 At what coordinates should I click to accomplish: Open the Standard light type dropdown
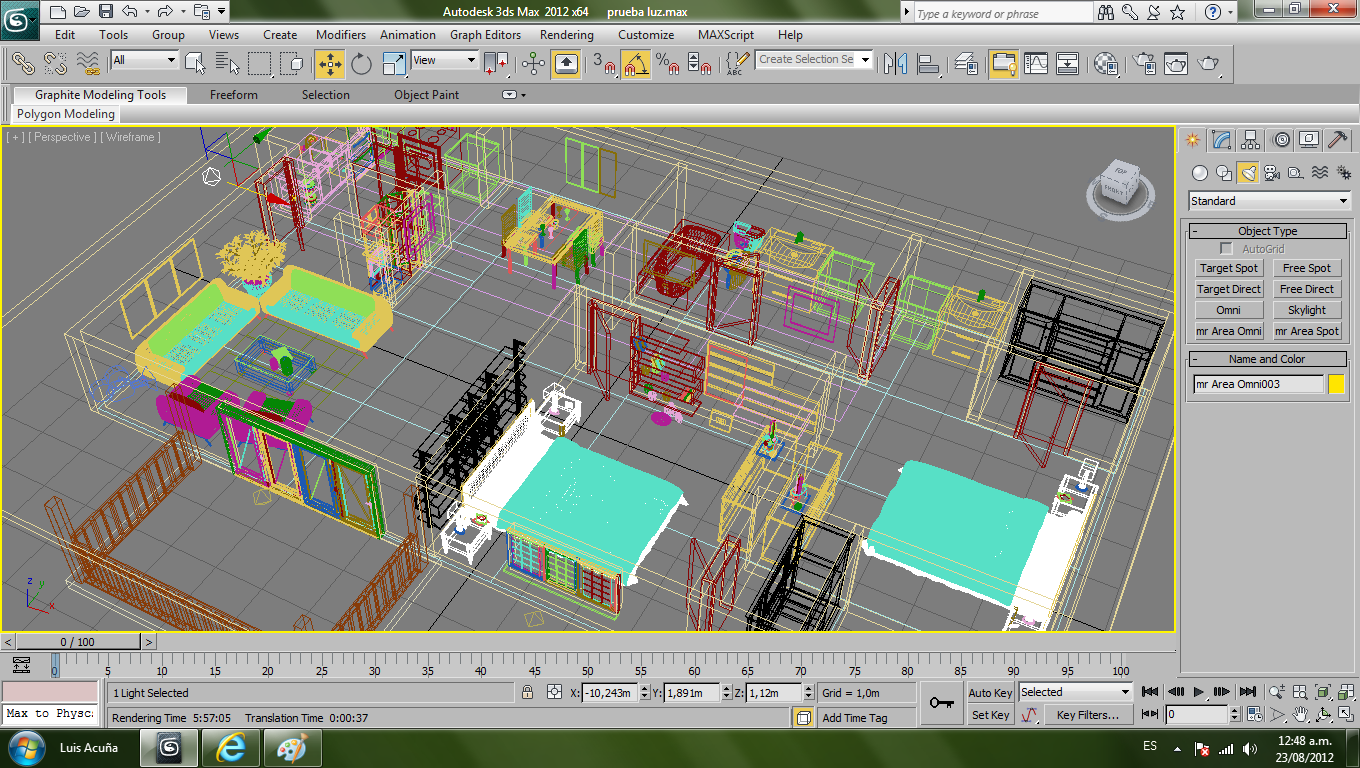point(1270,201)
